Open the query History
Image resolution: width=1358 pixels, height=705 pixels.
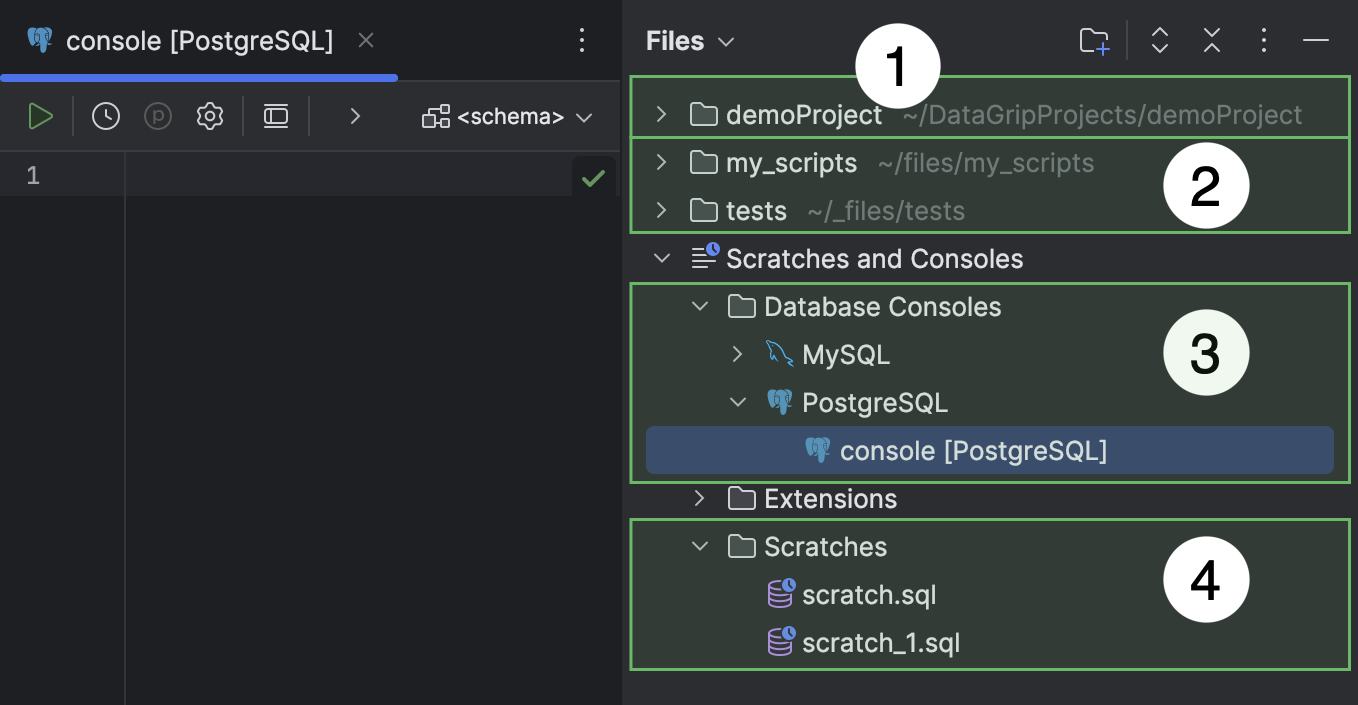click(x=105, y=115)
